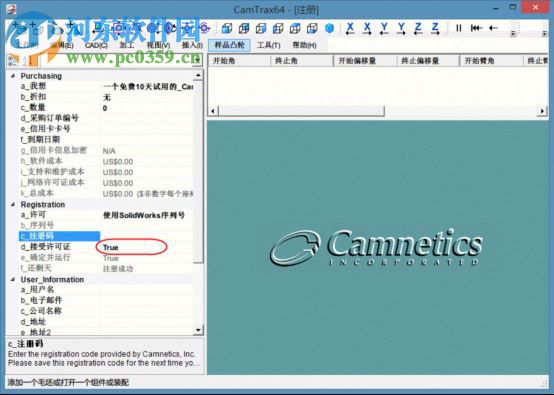Select the f_到期日期 row
This screenshot has height=395, width=554.
[106, 140]
